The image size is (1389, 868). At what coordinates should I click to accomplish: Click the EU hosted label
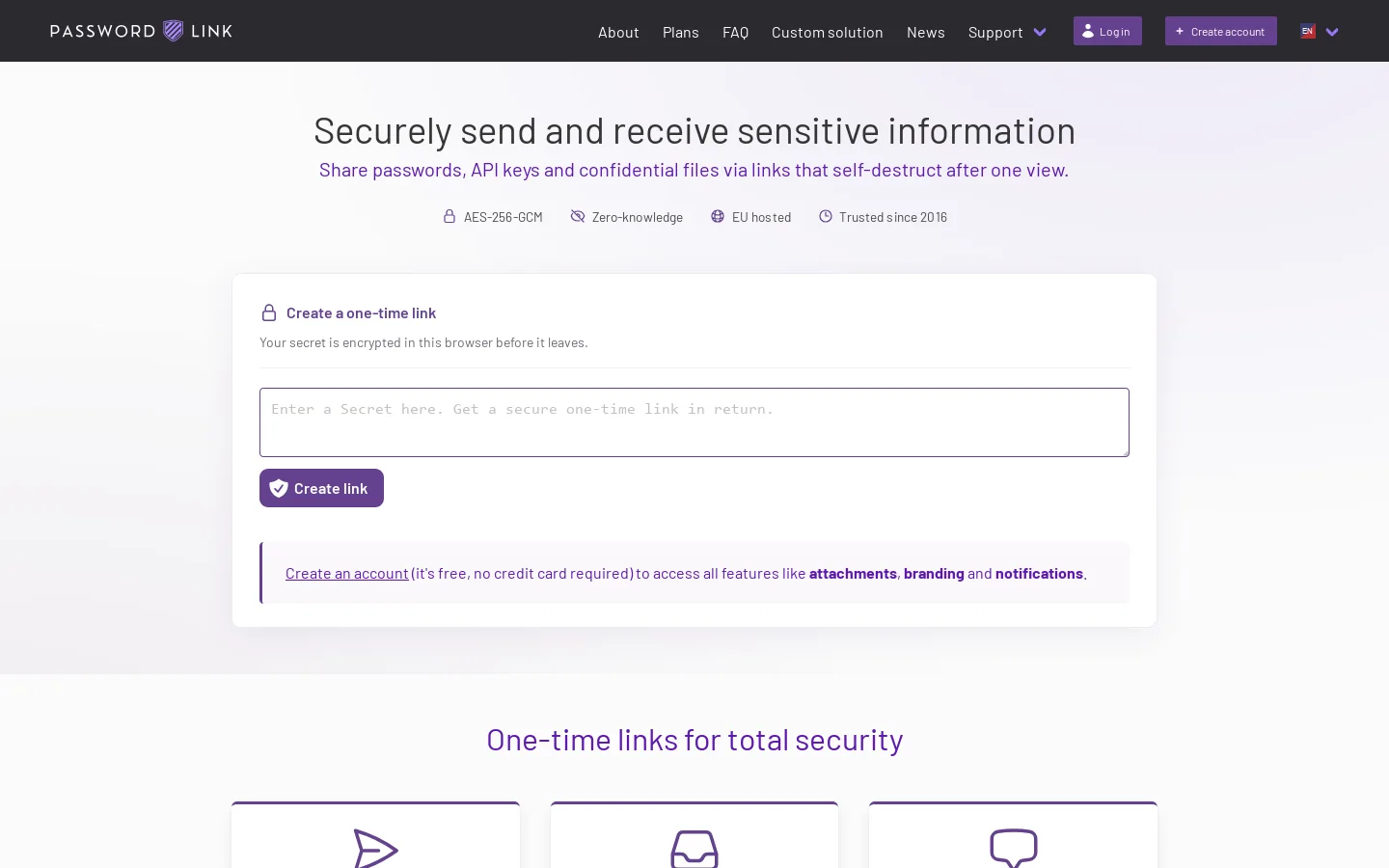click(x=761, y=217)
